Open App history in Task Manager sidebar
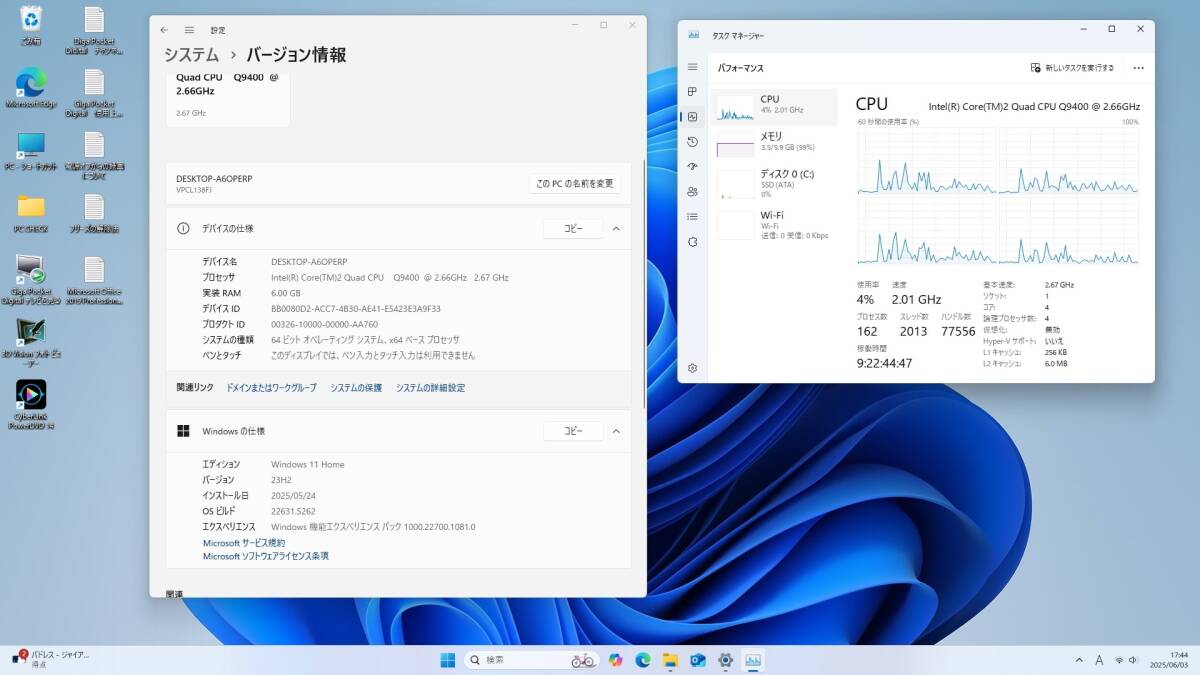This screenshot has height=675, width=1200. tap(692, 142)
